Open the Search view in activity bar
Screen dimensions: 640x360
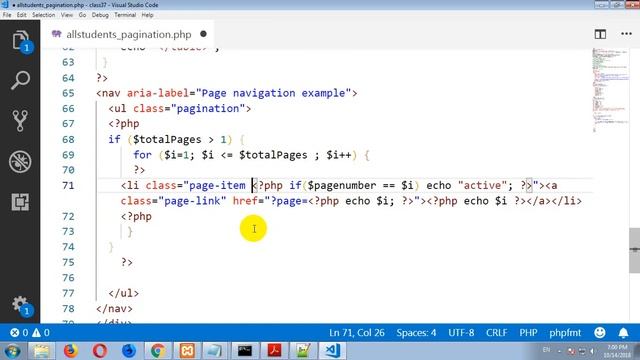tap(20, 80)
